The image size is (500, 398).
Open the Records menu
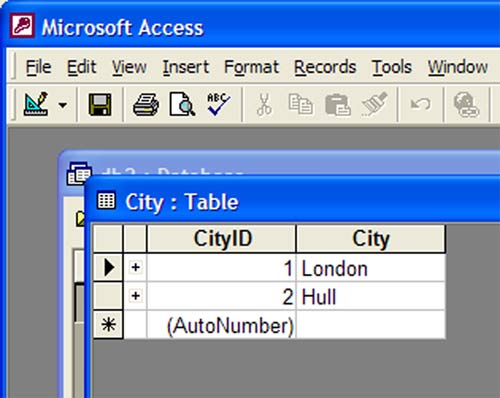pyautogui.click(x=325, y=67)
